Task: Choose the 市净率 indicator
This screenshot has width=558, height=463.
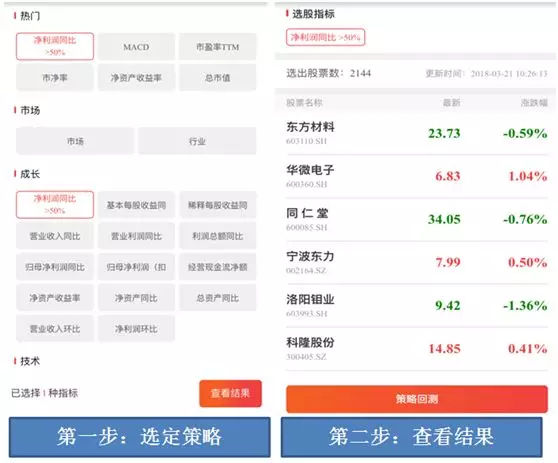Action: point(55,78)
